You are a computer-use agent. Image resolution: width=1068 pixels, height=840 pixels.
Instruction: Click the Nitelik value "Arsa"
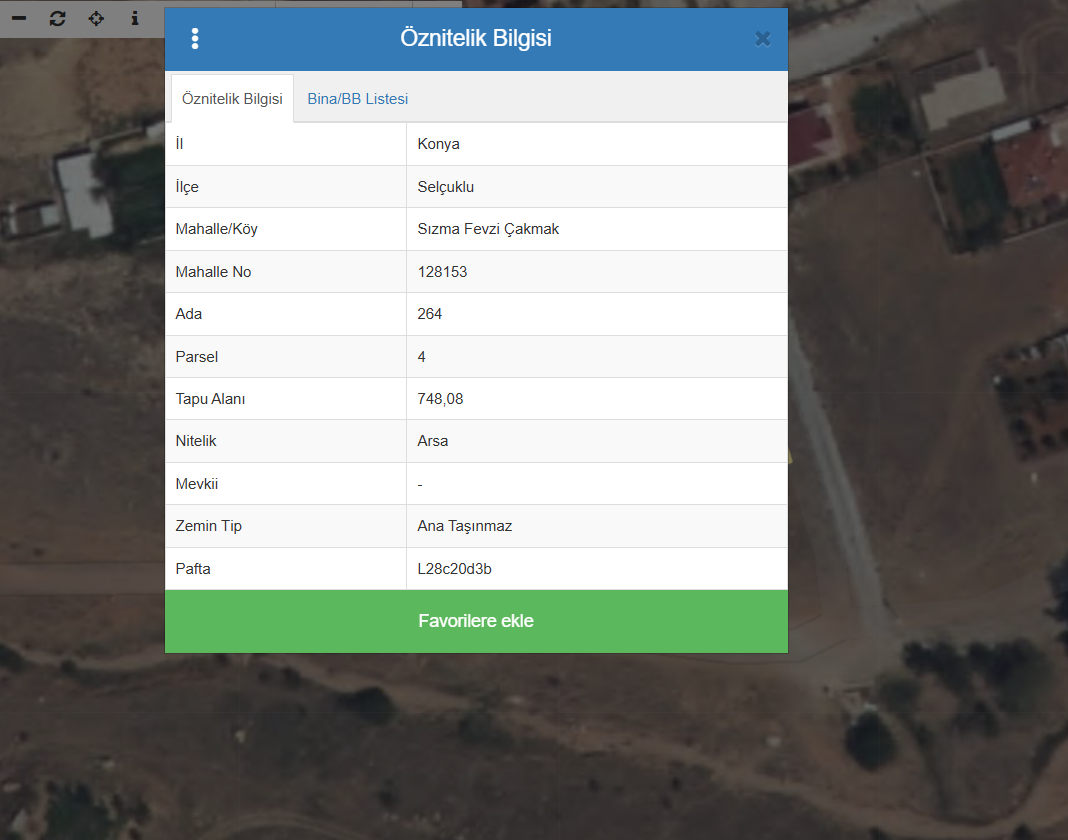[x=433, y=441]
